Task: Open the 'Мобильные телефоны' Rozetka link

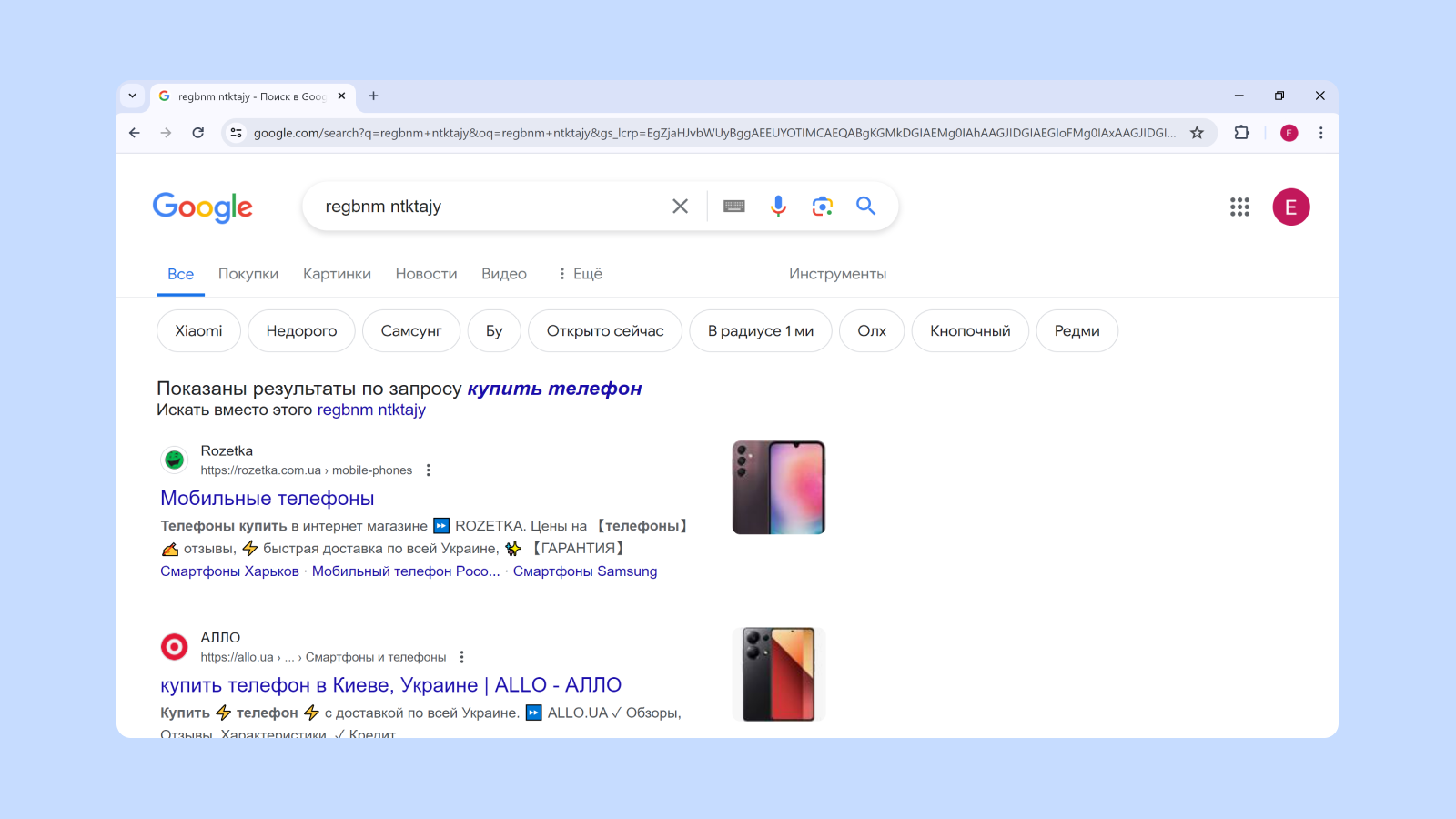Action: 268,499
